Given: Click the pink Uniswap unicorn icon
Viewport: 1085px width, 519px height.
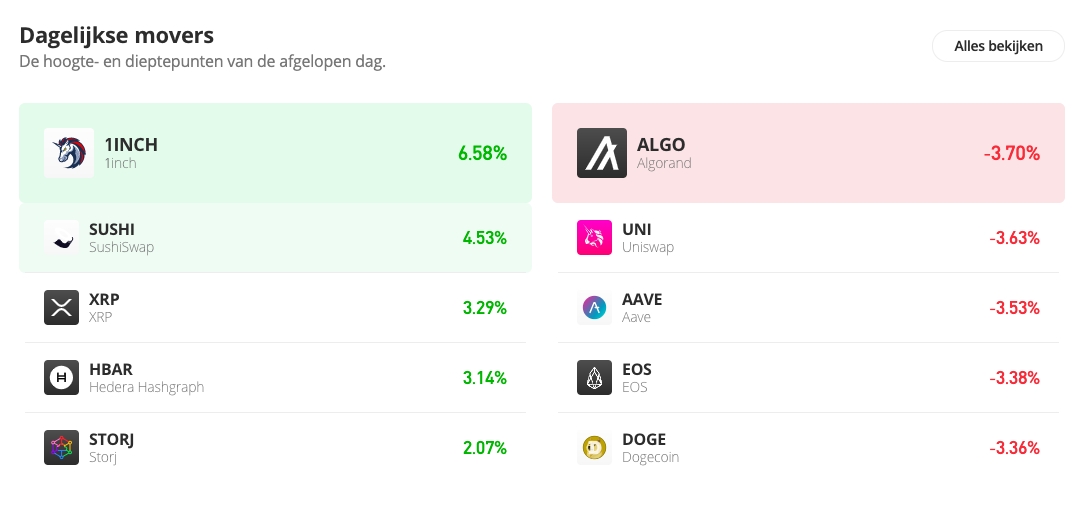Looking at the screenshot, I should click(594, 237).
